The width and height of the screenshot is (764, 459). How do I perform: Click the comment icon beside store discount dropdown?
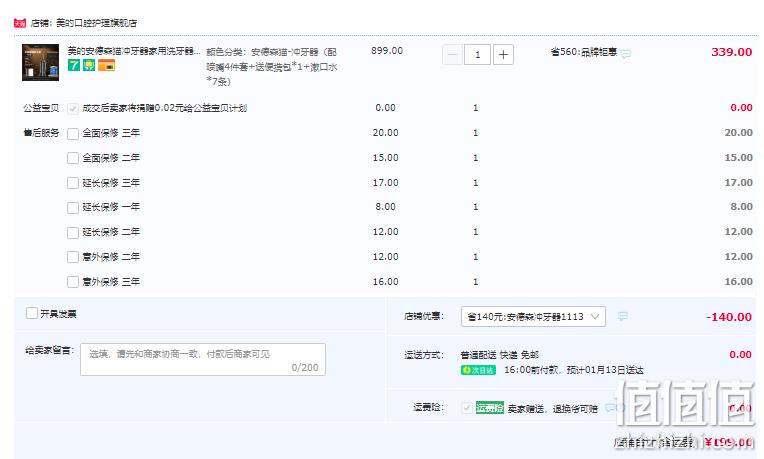pos(622,317)
